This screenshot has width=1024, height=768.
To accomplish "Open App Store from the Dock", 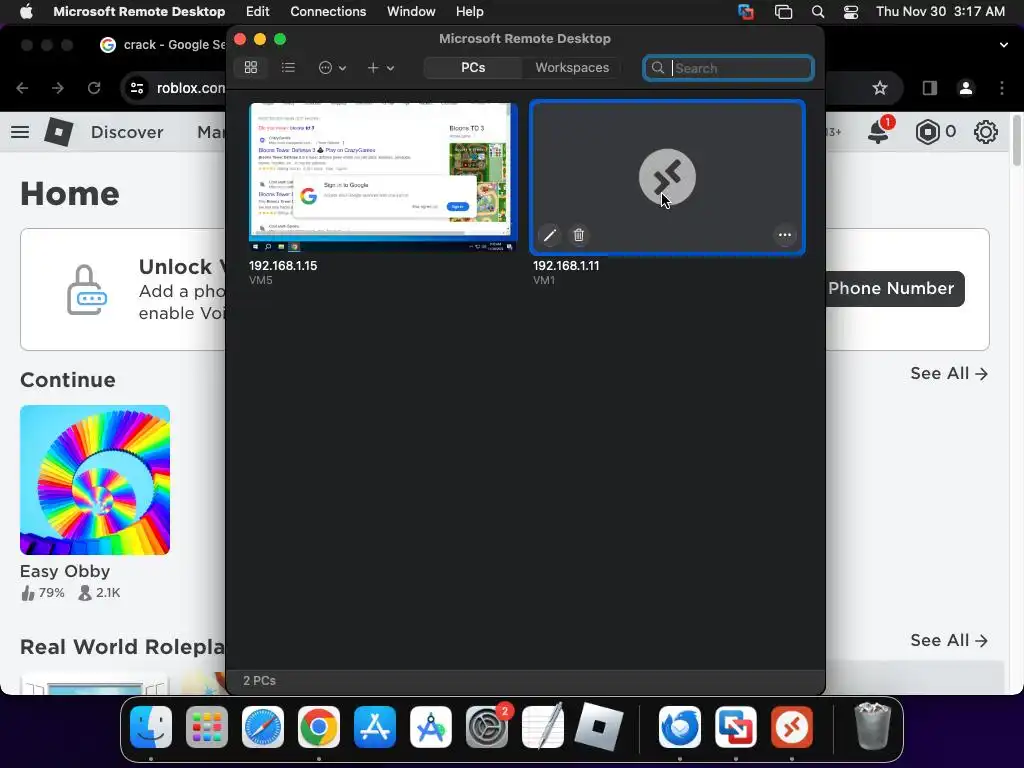I will click(x=375, y=727).
